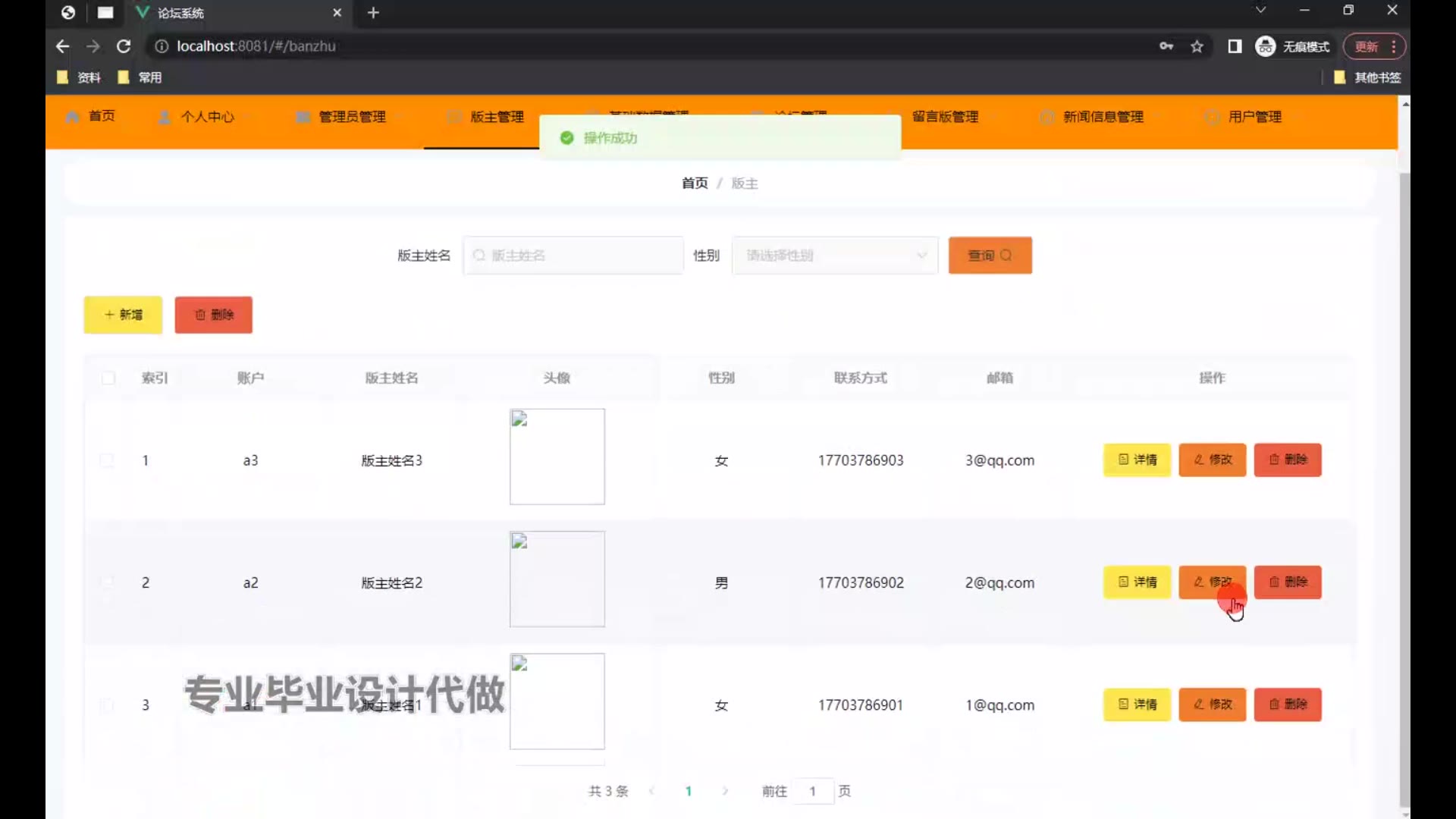
Task: Click the red 删除 batch delete button
Action: pos(213,315)
